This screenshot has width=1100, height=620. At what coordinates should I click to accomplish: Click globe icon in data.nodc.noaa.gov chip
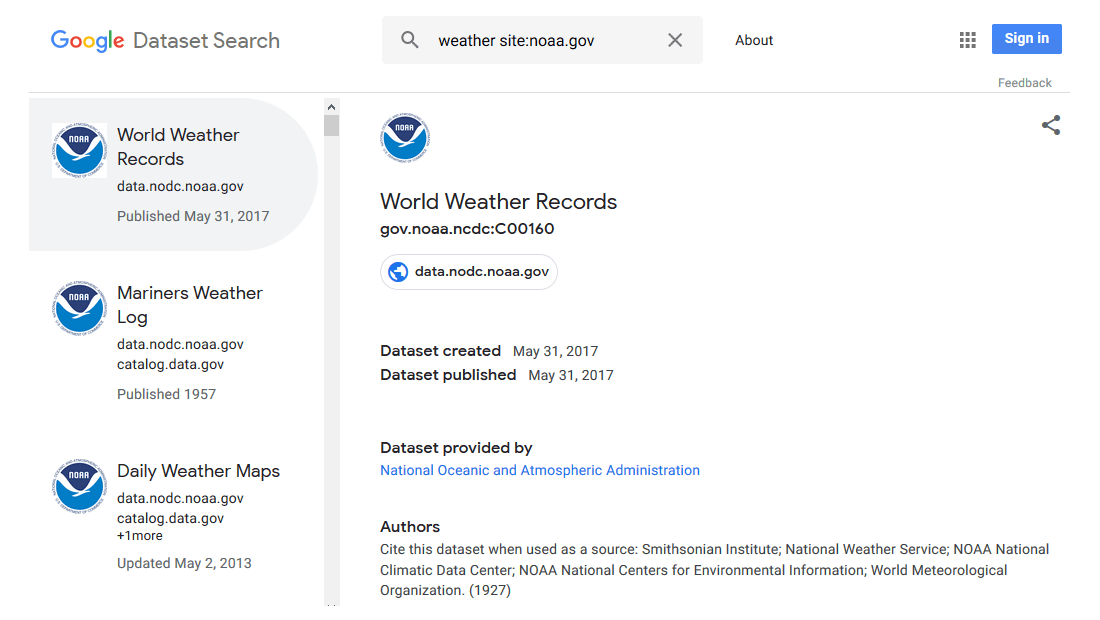click(x=398, y=271)
